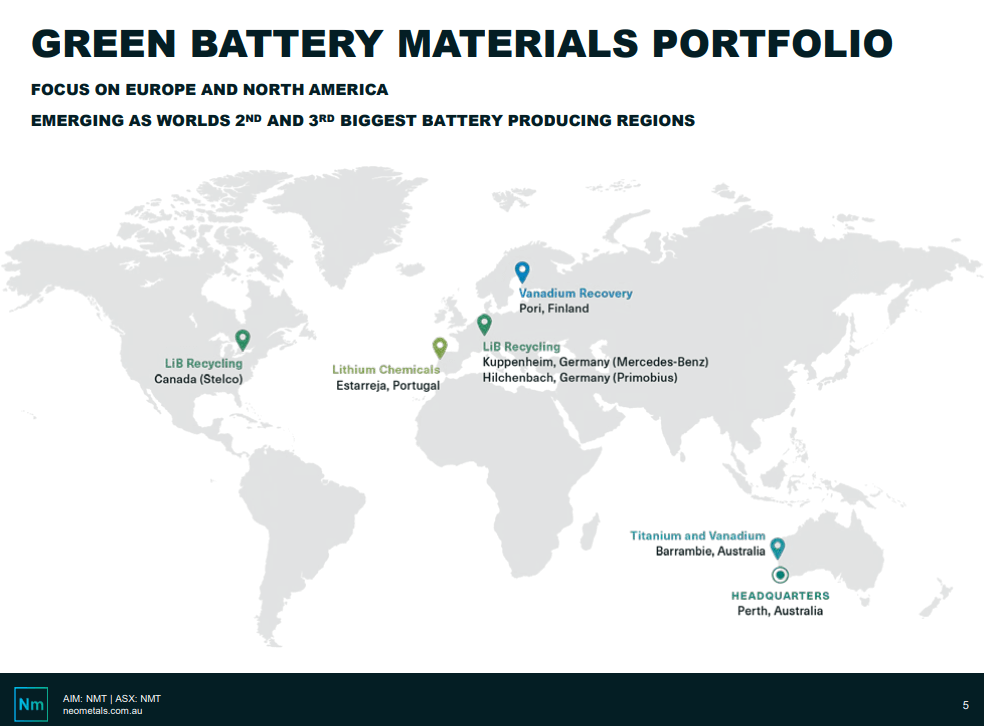Click 'Barrambie, Australia' text
984x726 pixels.
tap(710, 551)
